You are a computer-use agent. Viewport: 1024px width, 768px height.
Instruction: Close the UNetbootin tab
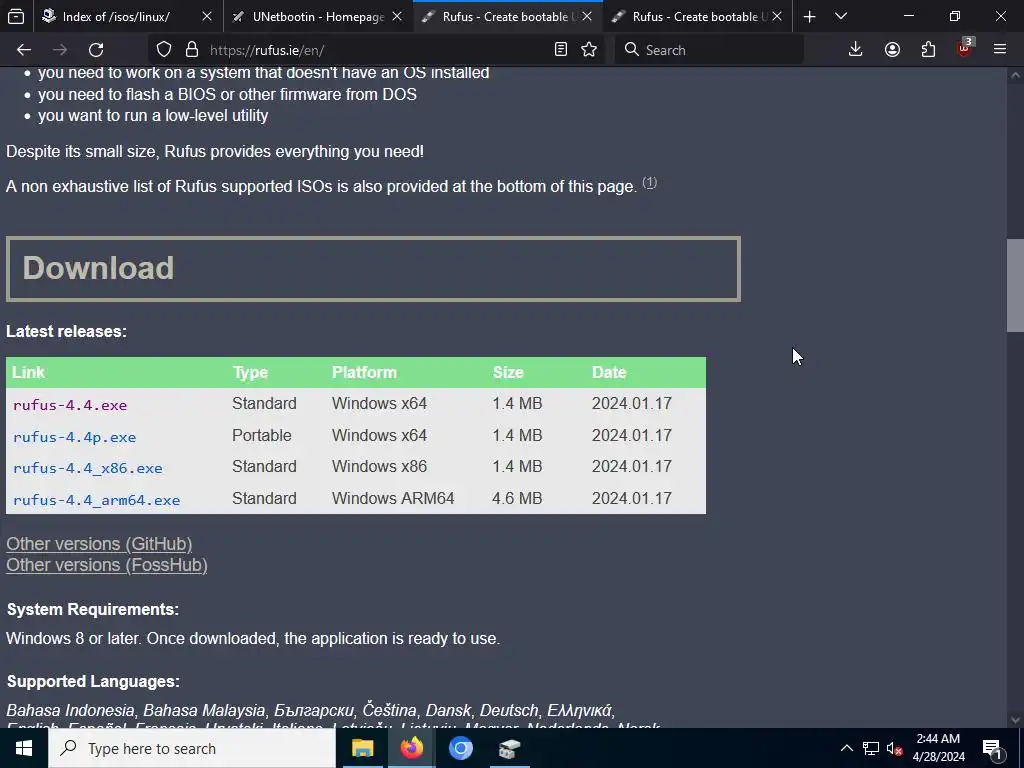(x=397, y=16)
